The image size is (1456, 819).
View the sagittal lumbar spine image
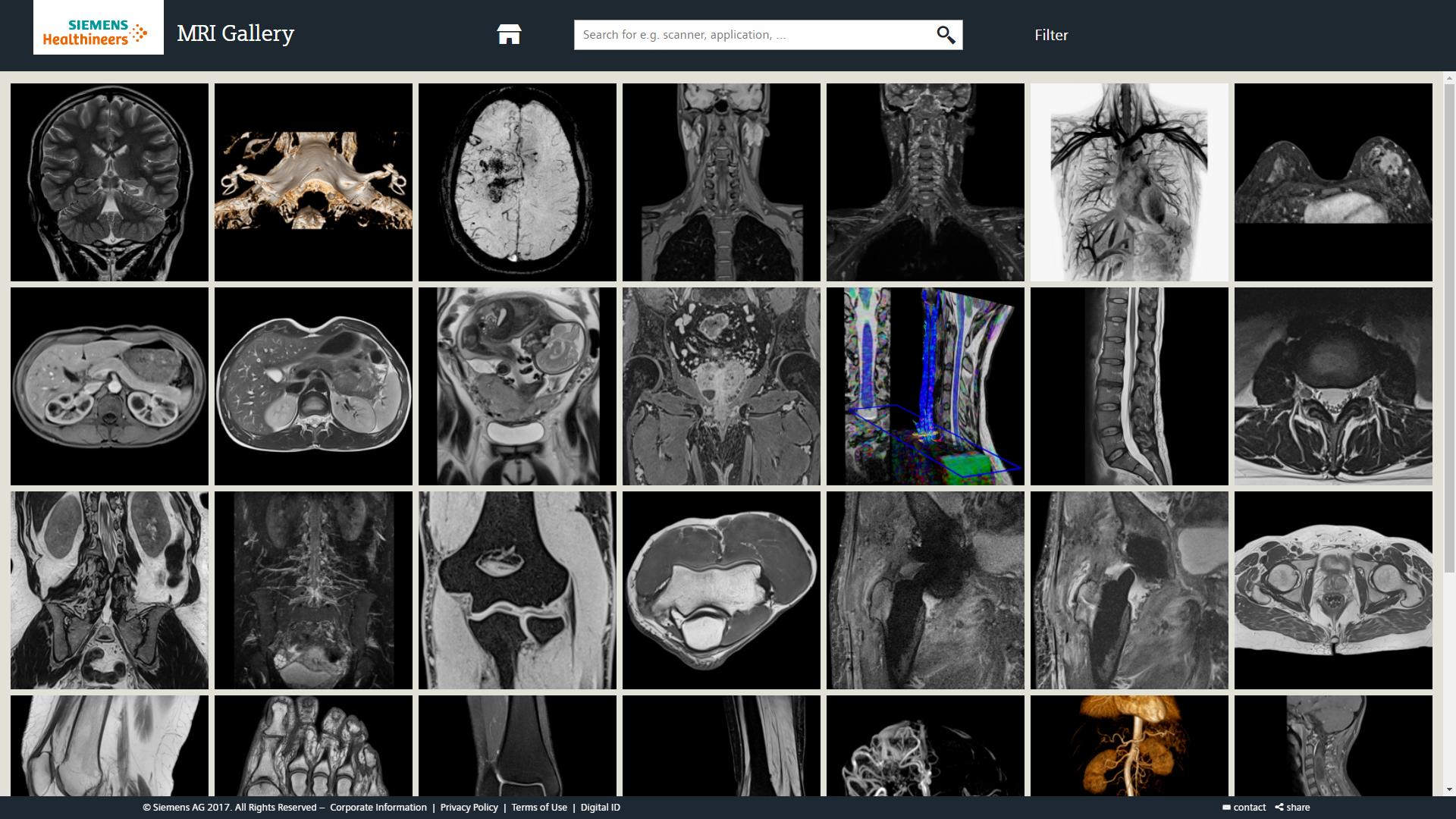point(1129,386)
